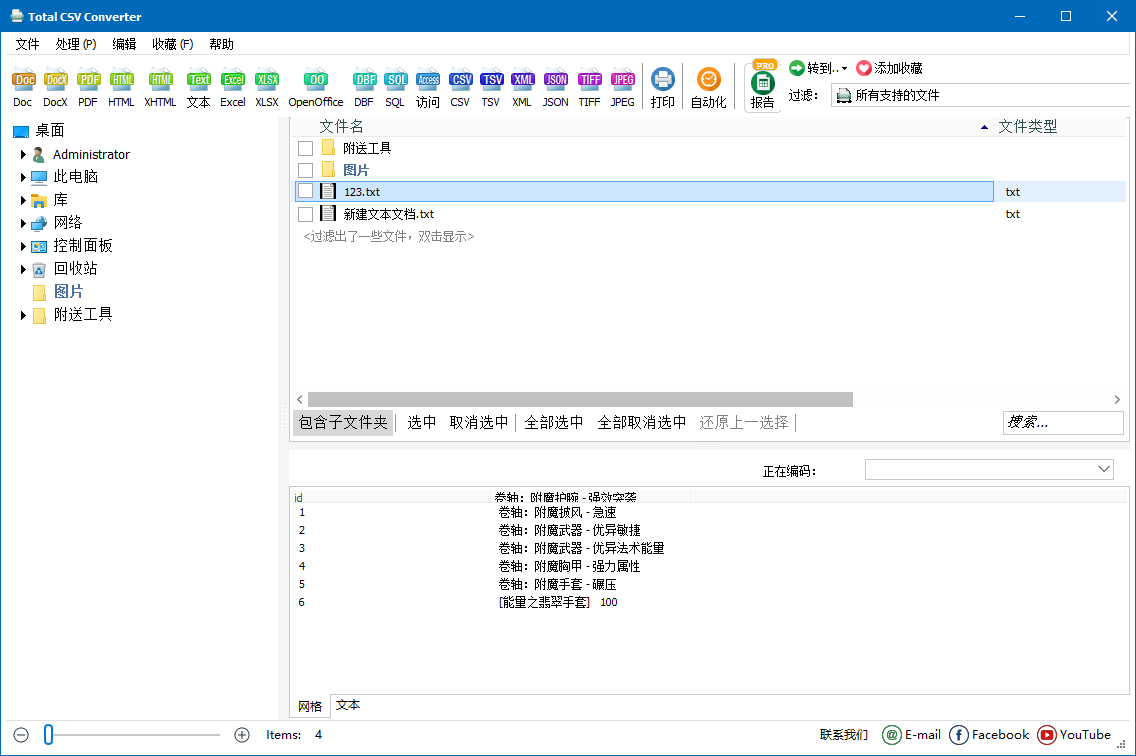Convert to DBF format
Image resolution: width=1136 pixels, height=756 pixels.
tap(364, 88)
